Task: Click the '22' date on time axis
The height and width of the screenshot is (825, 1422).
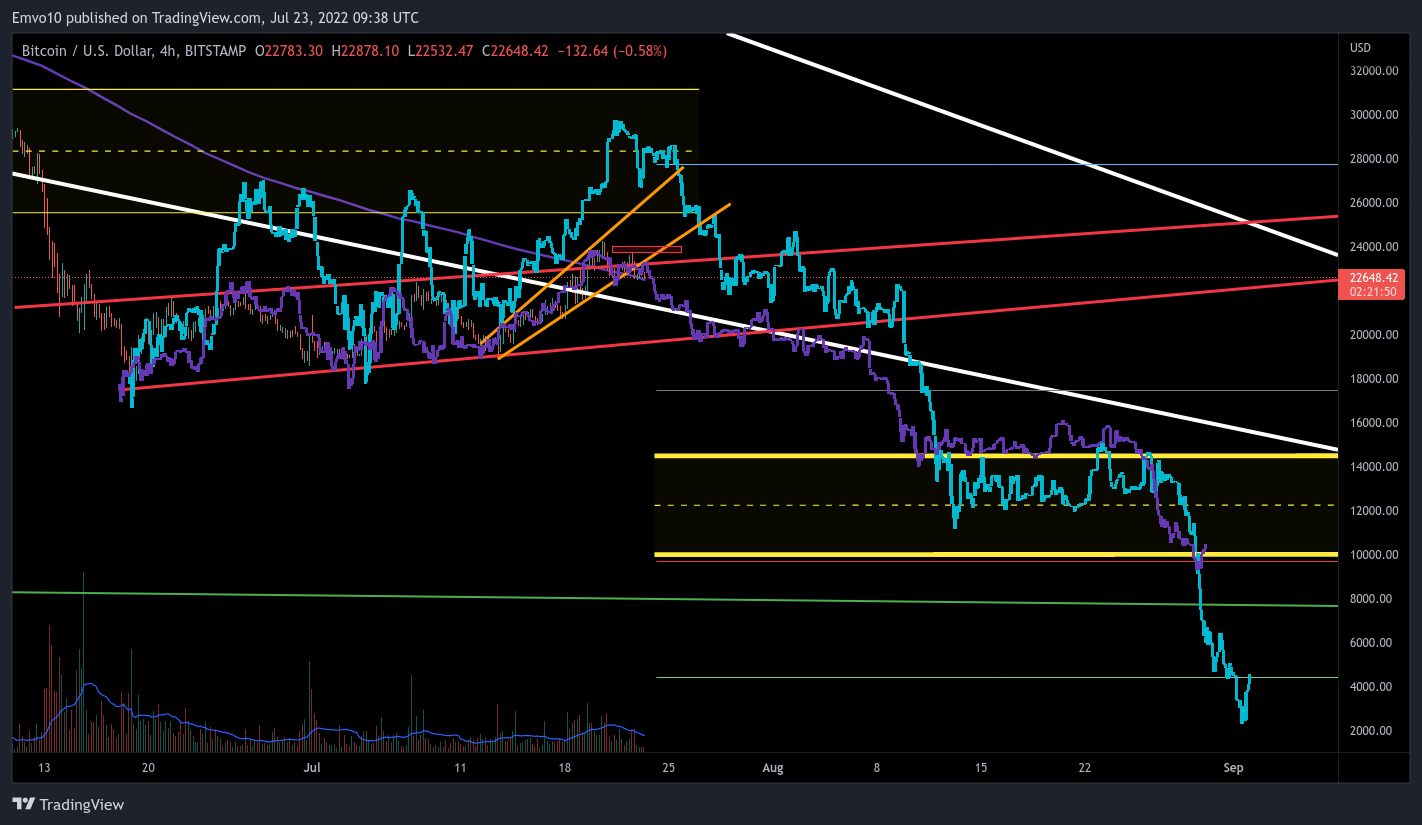Action: coord(1085,768)
